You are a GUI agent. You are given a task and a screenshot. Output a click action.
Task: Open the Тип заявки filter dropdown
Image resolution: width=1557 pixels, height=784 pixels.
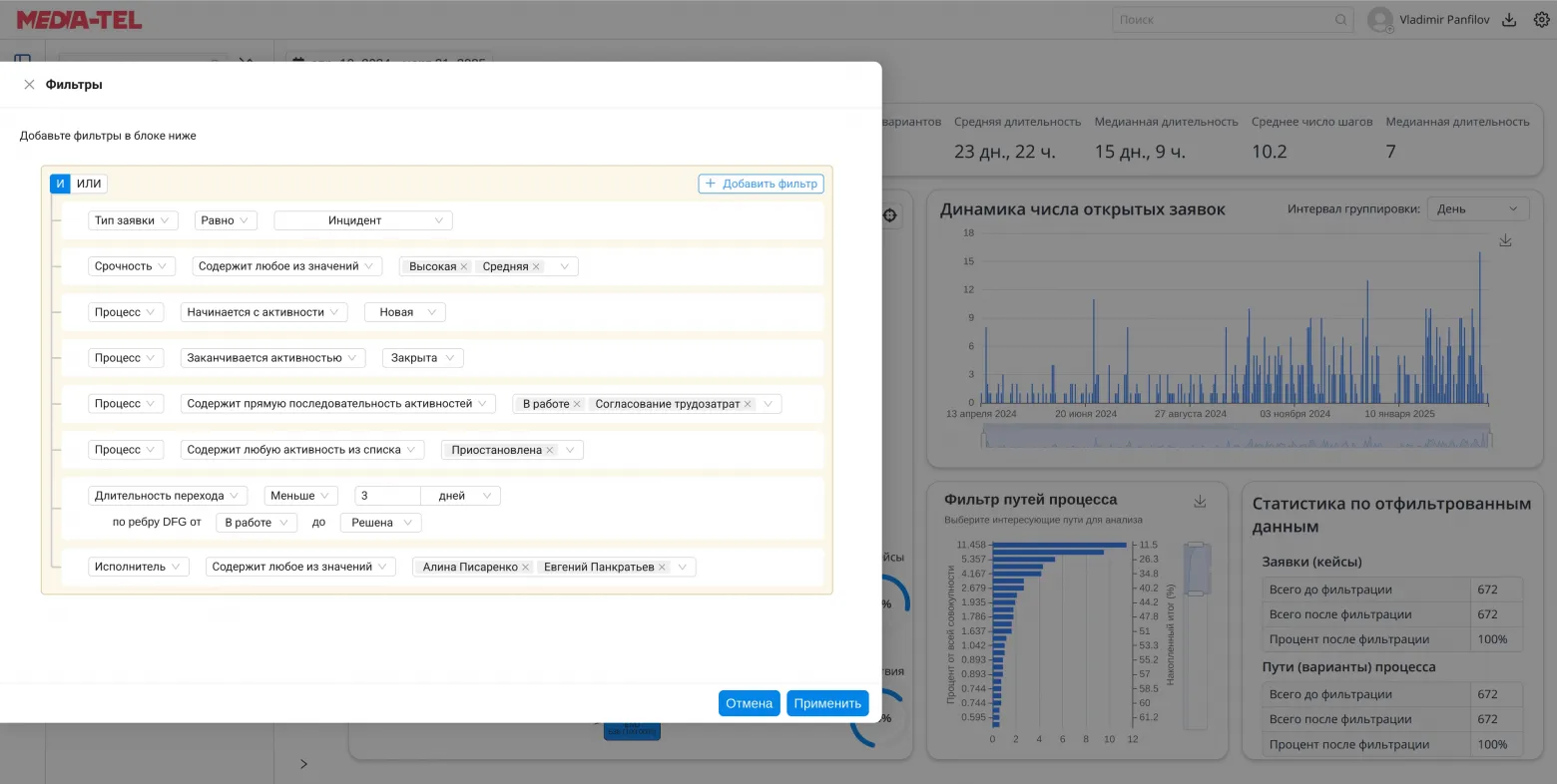(x=133, y=219)
